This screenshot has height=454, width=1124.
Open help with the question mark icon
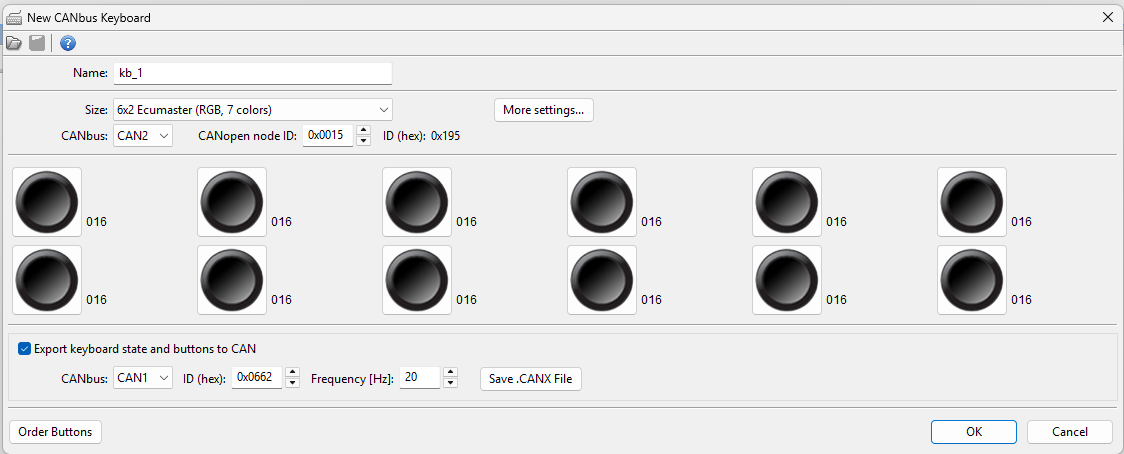coord(68,43)
